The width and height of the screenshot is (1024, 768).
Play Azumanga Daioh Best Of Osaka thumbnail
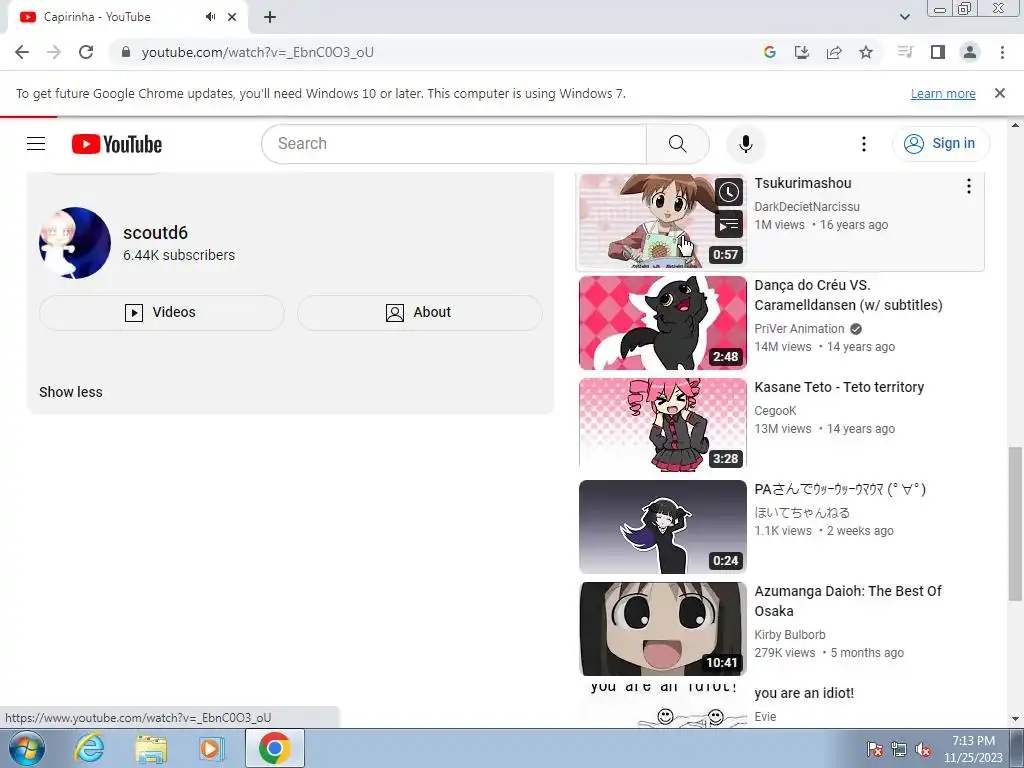point(662,628)
